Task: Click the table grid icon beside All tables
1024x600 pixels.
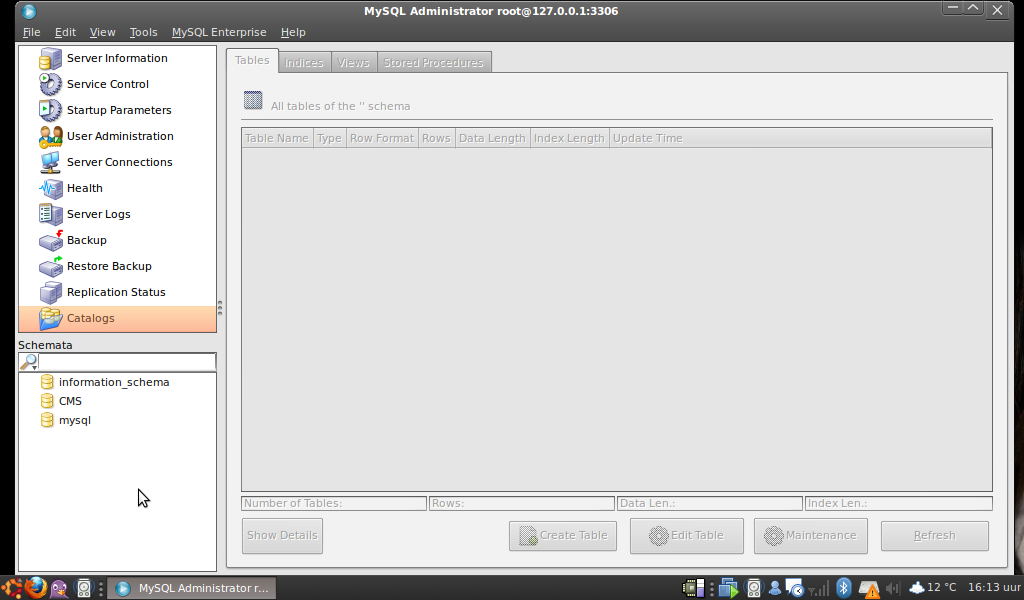Action: pyautogui.click(x=253, y=101)
